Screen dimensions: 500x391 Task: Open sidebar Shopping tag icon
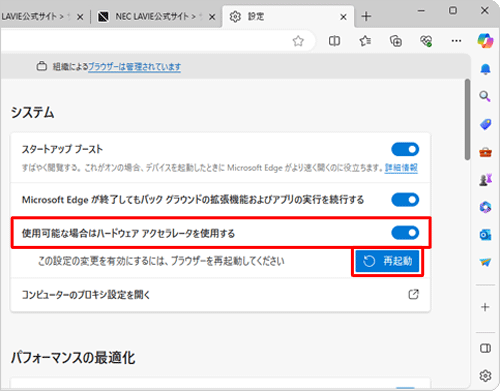[x=485, y=124]
